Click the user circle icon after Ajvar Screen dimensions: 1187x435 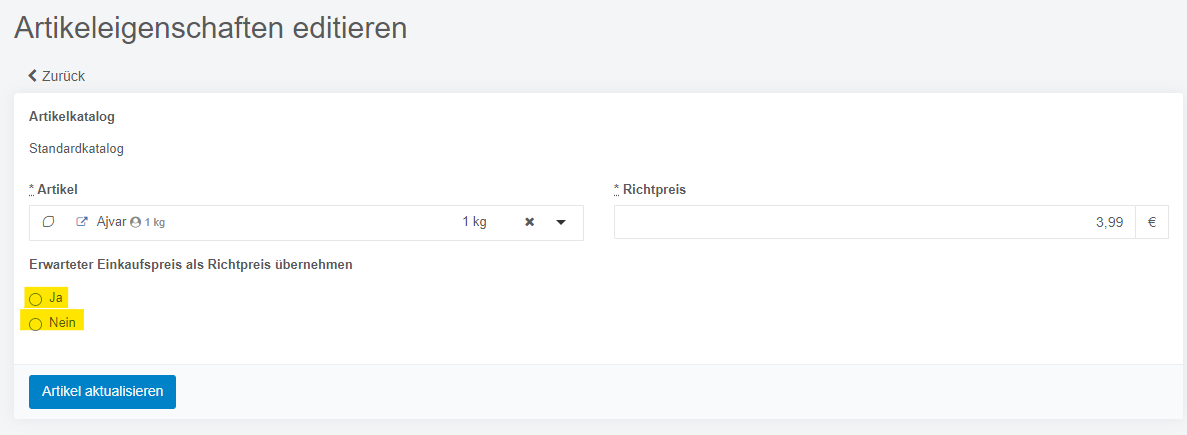pos(136,222)
